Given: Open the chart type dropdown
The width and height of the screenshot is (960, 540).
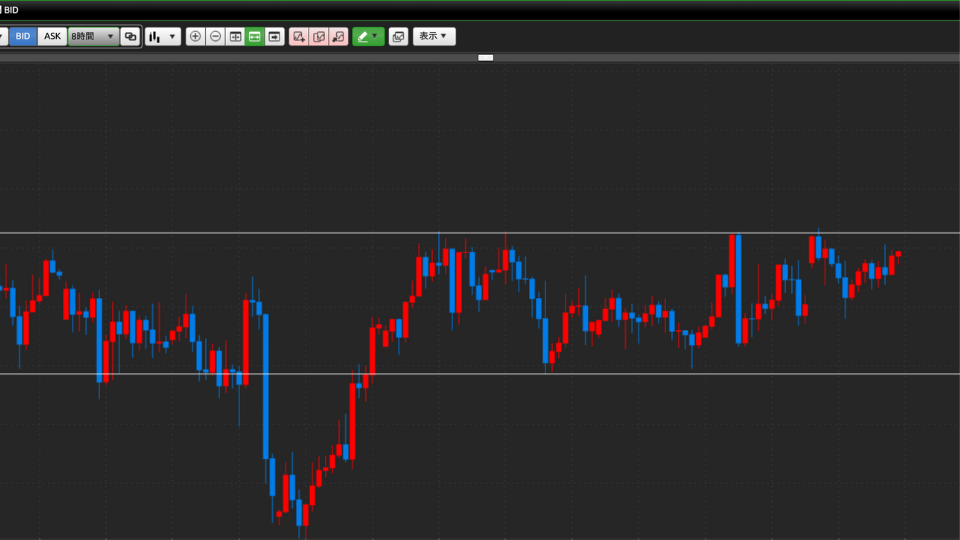Looking at the screenshot, I should tap(163, 36).
